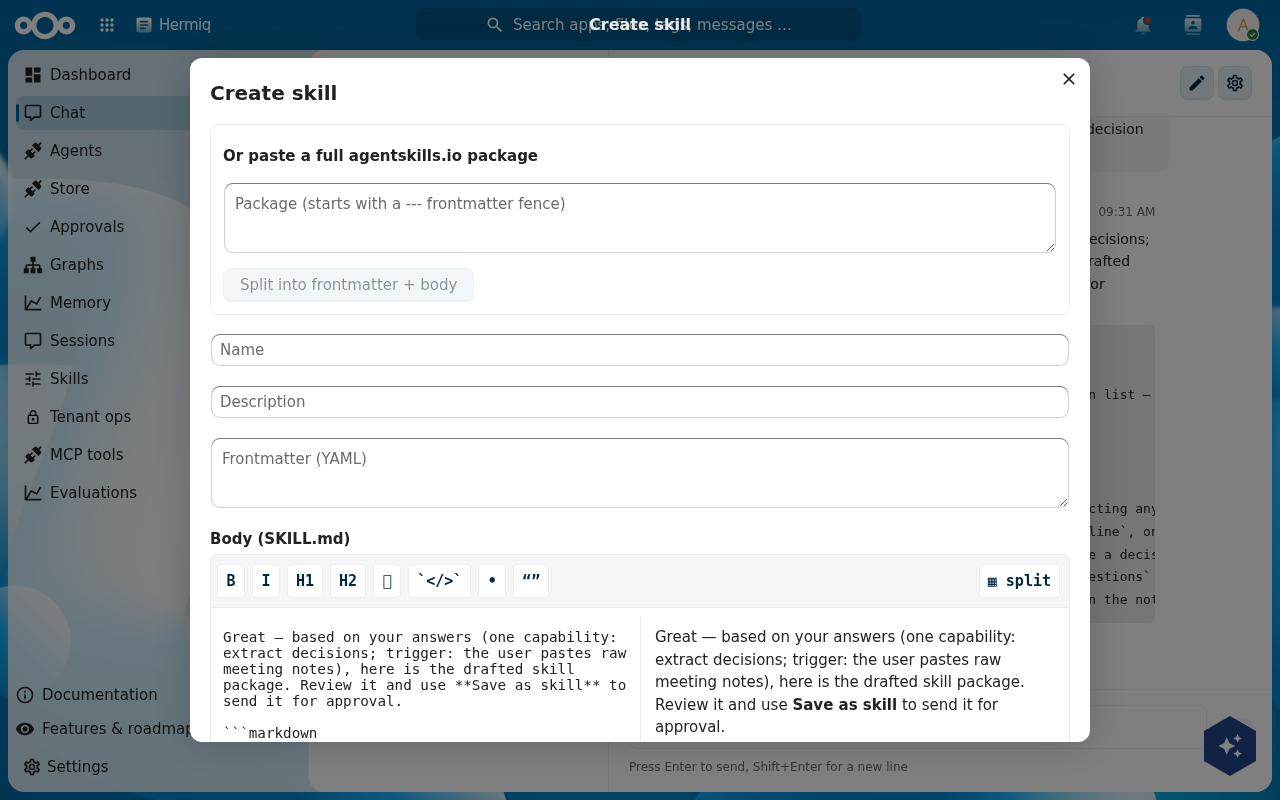This screenshot has width=1280, height=800.
Task: Apply bold formatting with the B button
Action: (231, 581)
